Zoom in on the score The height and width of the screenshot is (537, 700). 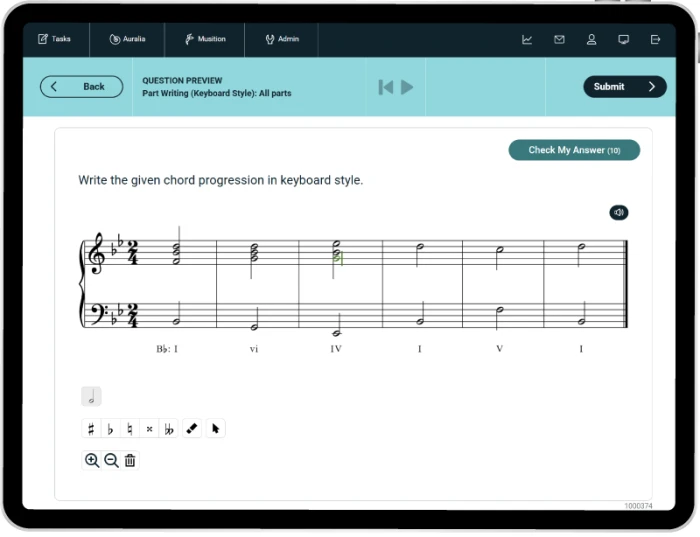point(92,460)
